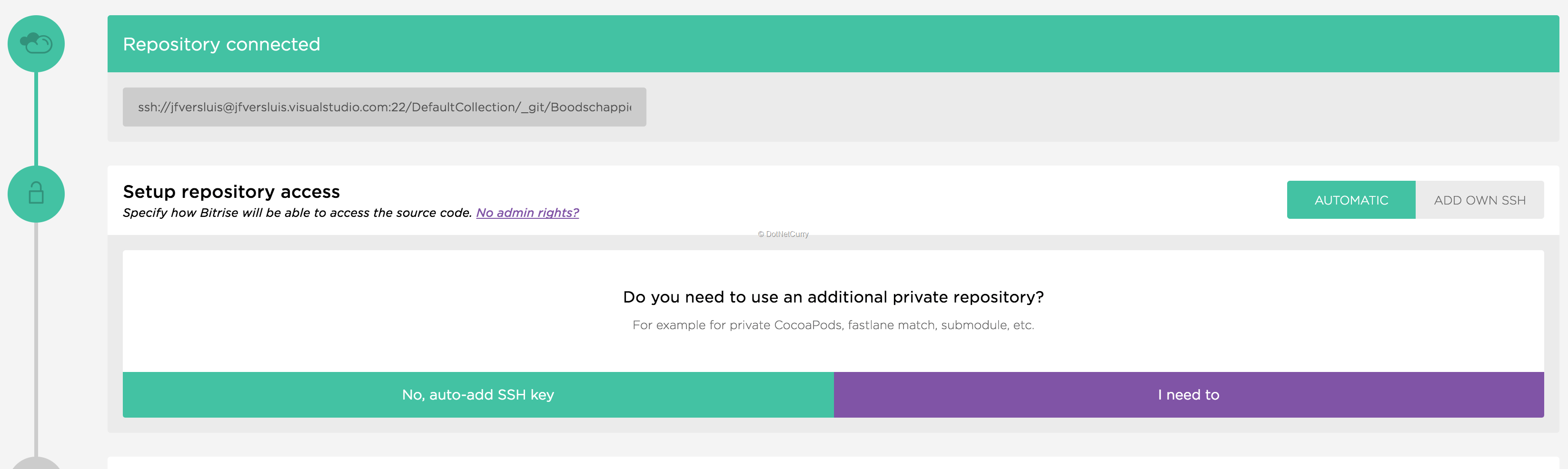Viewport: 1568px width, 469px height.
Task: Expand the 'Repository connected' green header
Action: 834,44
